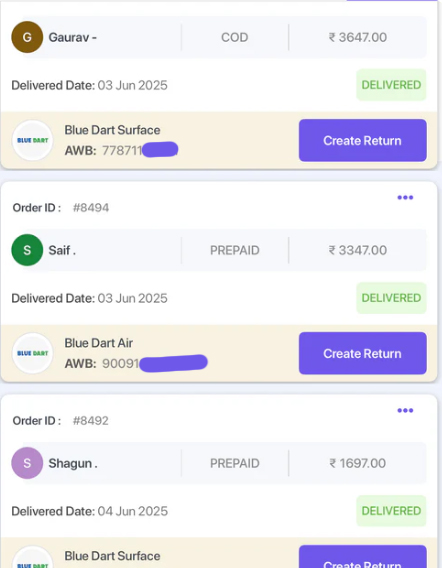
Task: Click AWB number starting 778711
Action: [x=140, y=150]
